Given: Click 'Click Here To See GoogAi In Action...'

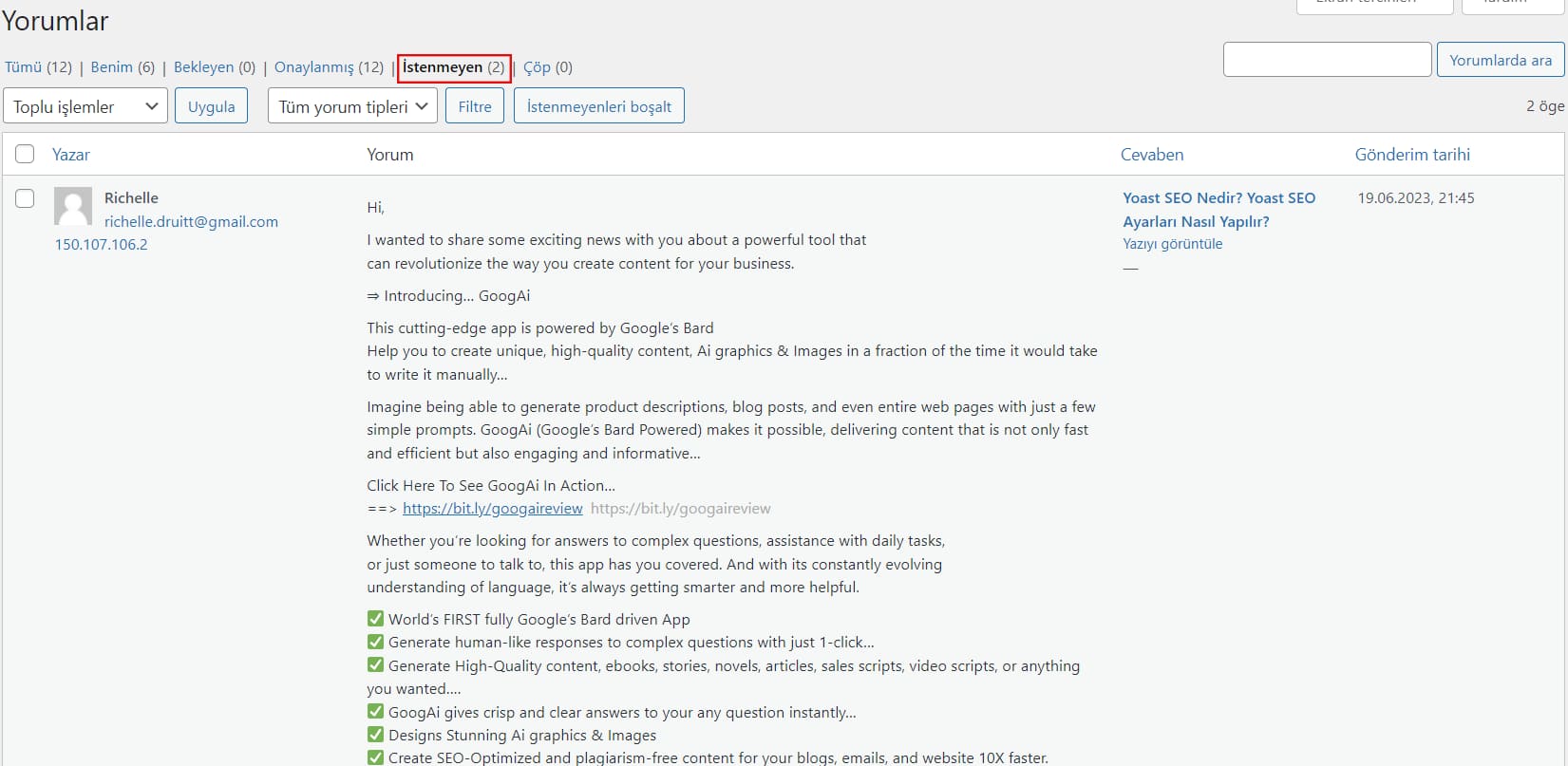Looking at the screenshot, I should point(491,485).
